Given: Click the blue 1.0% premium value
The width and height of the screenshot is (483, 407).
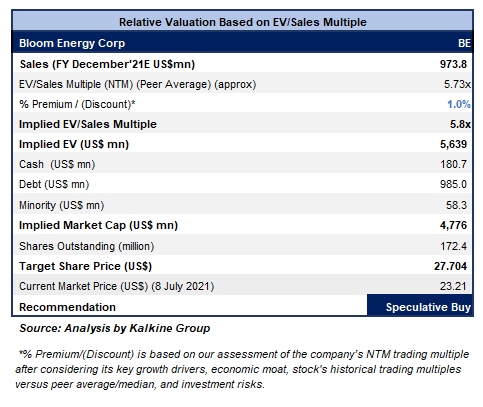Looking at the screenshot, I should click(x=459, y=104).
